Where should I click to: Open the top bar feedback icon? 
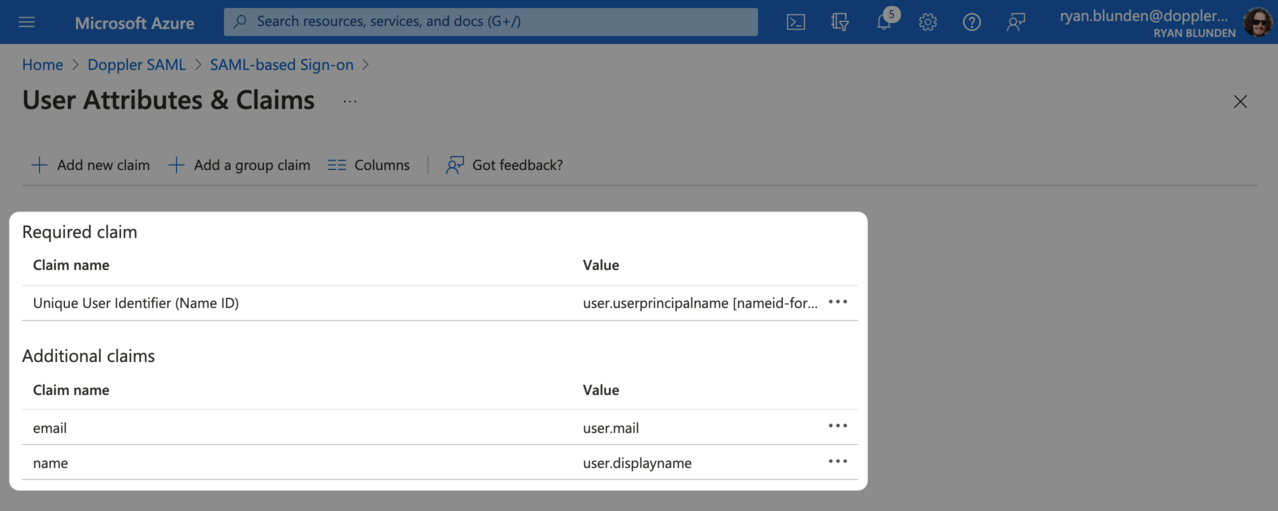1016,22
